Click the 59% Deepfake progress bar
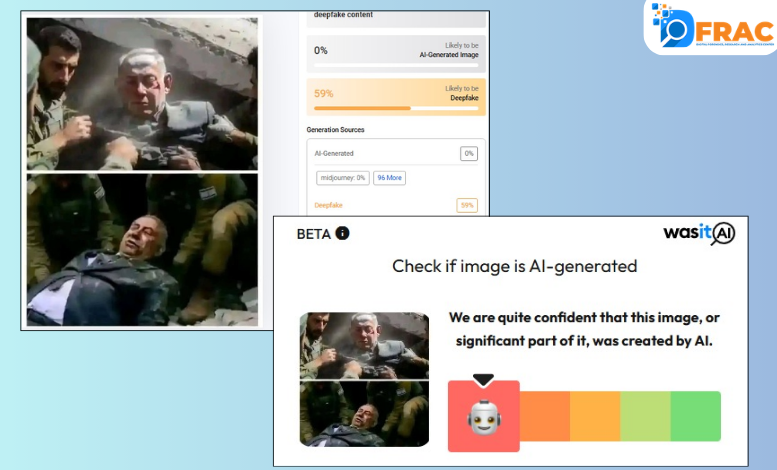 coord(396,108)
